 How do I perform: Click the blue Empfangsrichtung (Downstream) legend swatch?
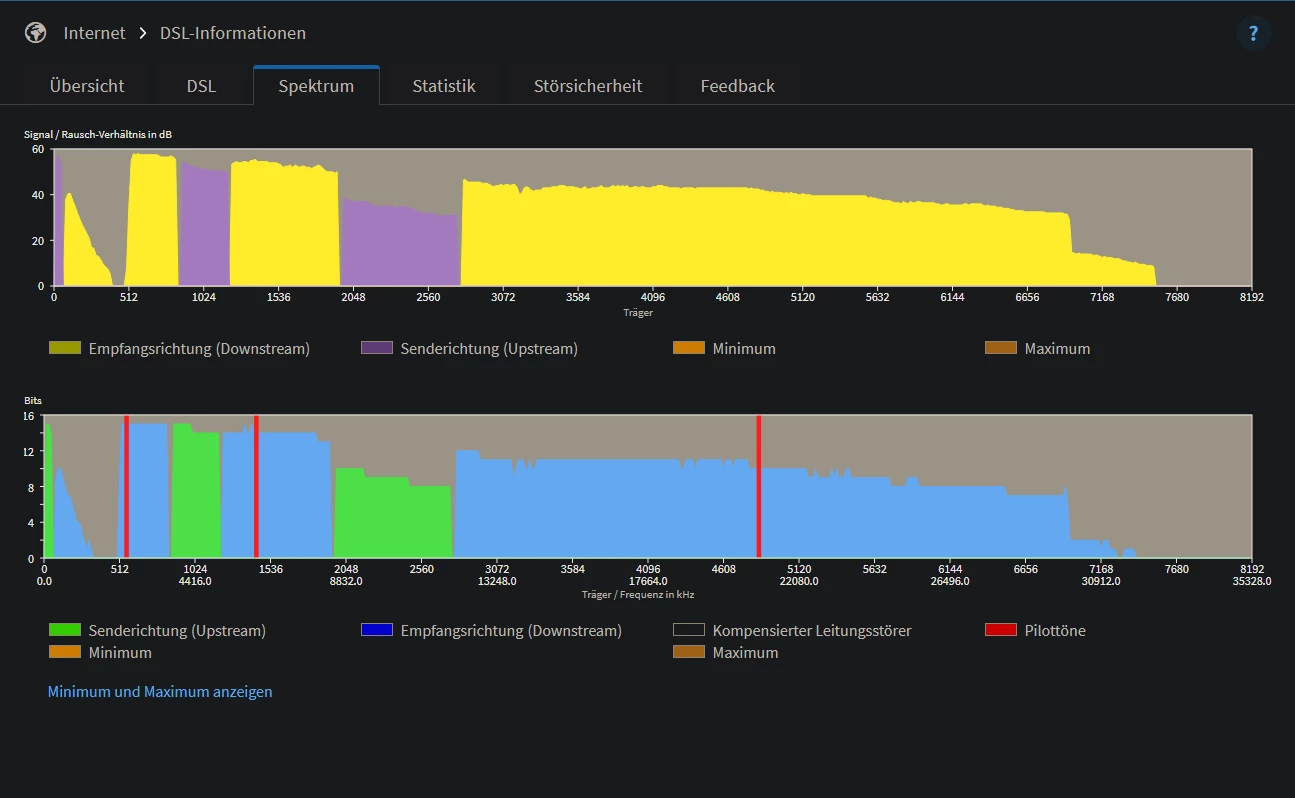[376, 630]
